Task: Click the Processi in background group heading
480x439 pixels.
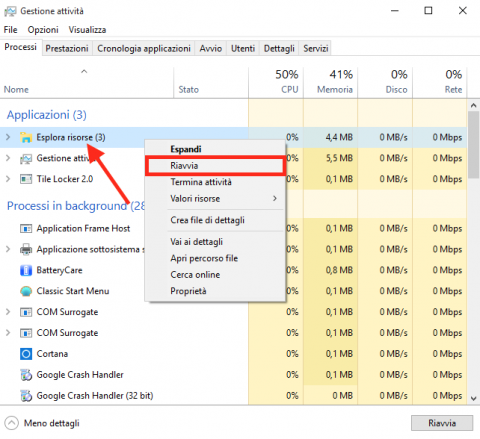Action: [x=76, y=206]
